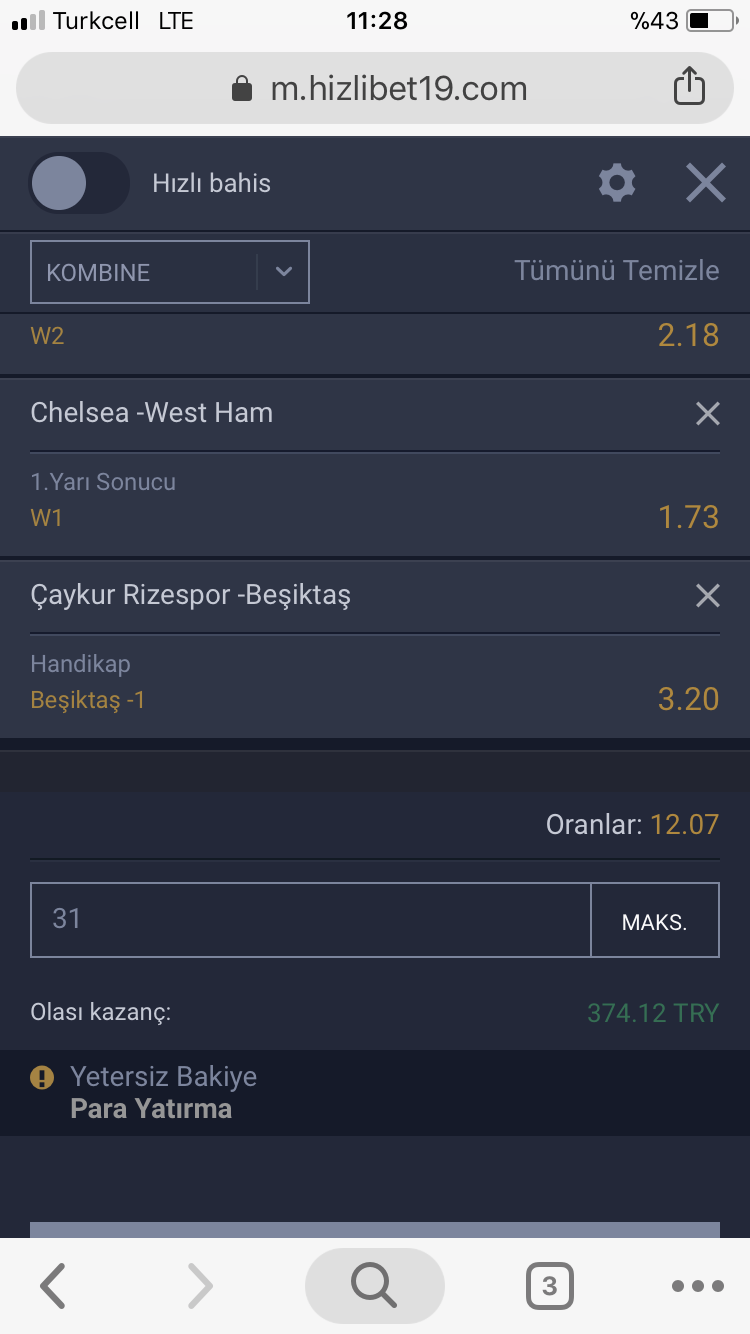The image size is (750, 1334).
Task: Open the Para Yatırma deposit link
Action: [x=151, y=1109]
